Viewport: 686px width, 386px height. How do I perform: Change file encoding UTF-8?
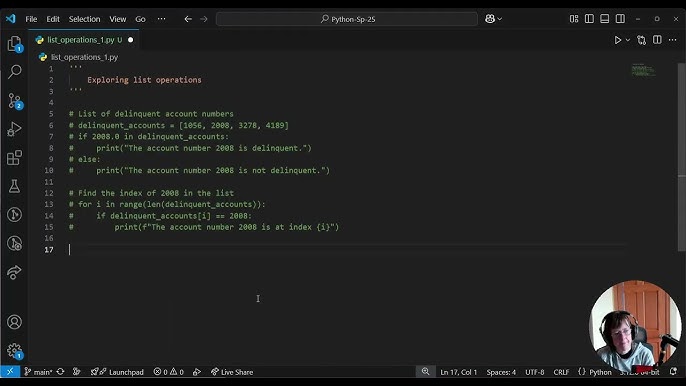(x=535, y=372)
